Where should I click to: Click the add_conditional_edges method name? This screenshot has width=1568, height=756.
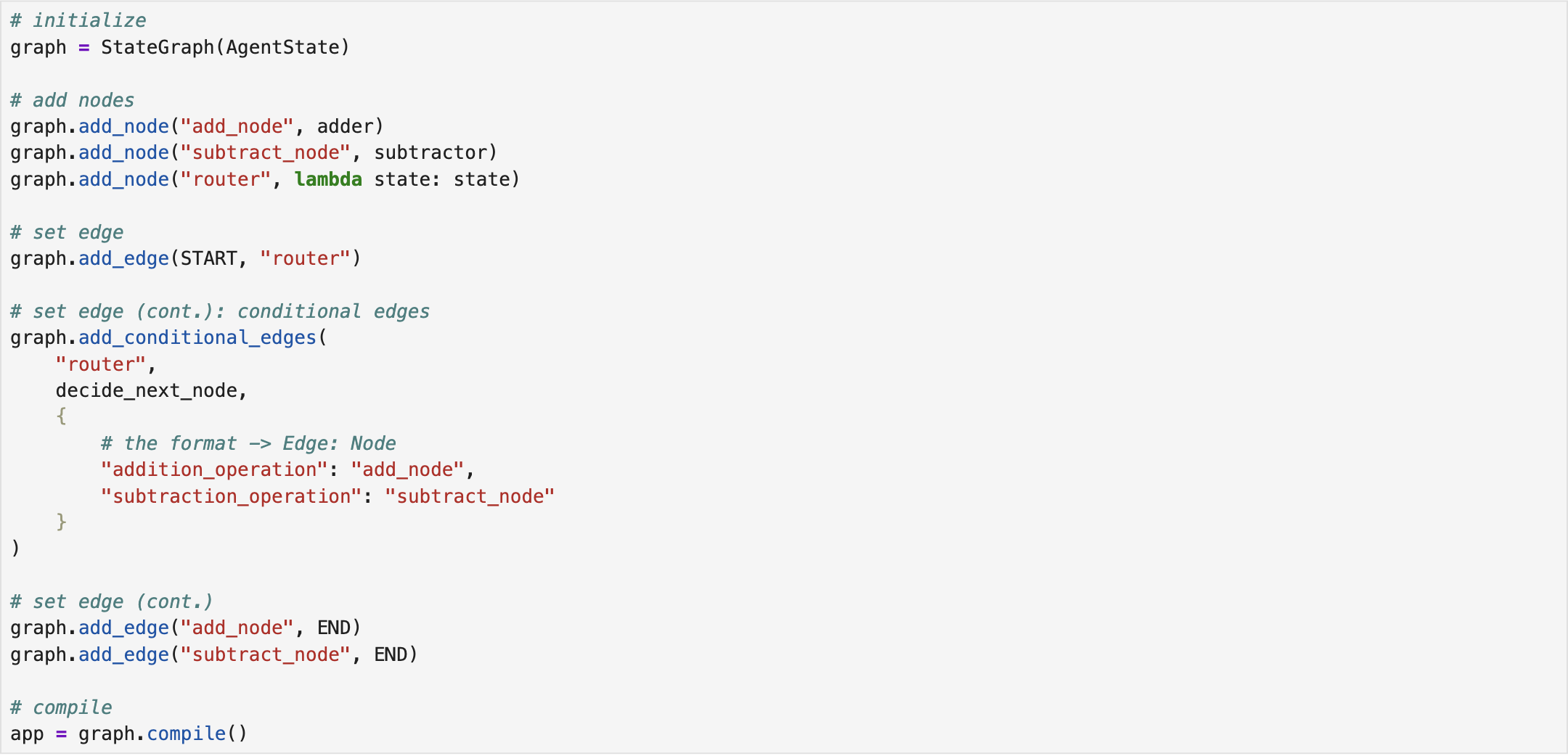click(197, 338)
